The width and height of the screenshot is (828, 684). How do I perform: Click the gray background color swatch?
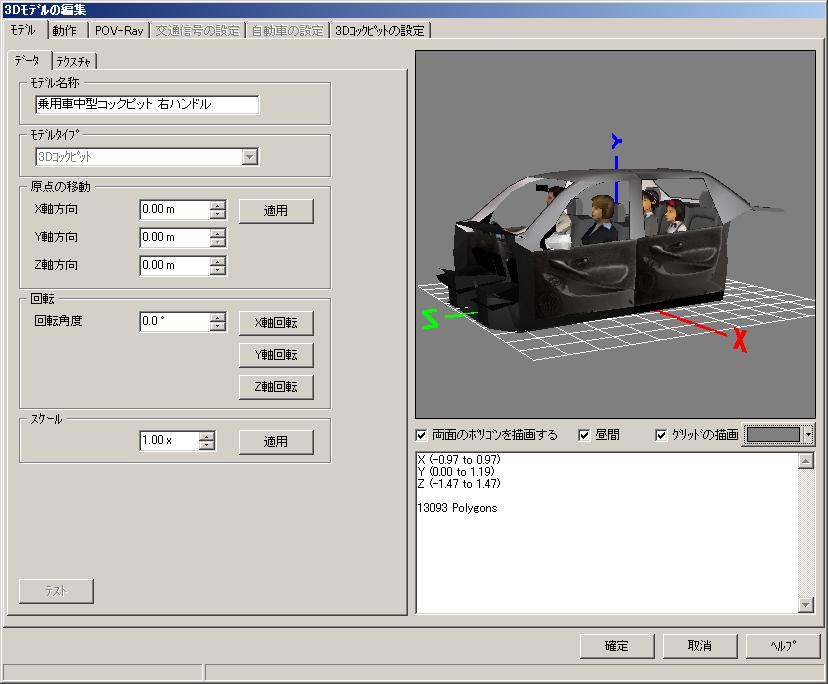[773, 435]
